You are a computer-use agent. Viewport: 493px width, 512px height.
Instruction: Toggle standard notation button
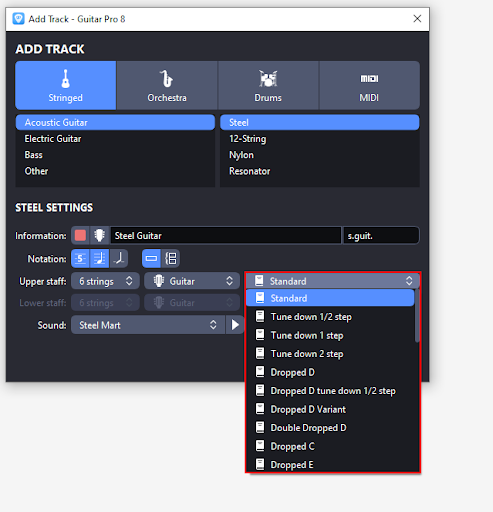(99, 259)
